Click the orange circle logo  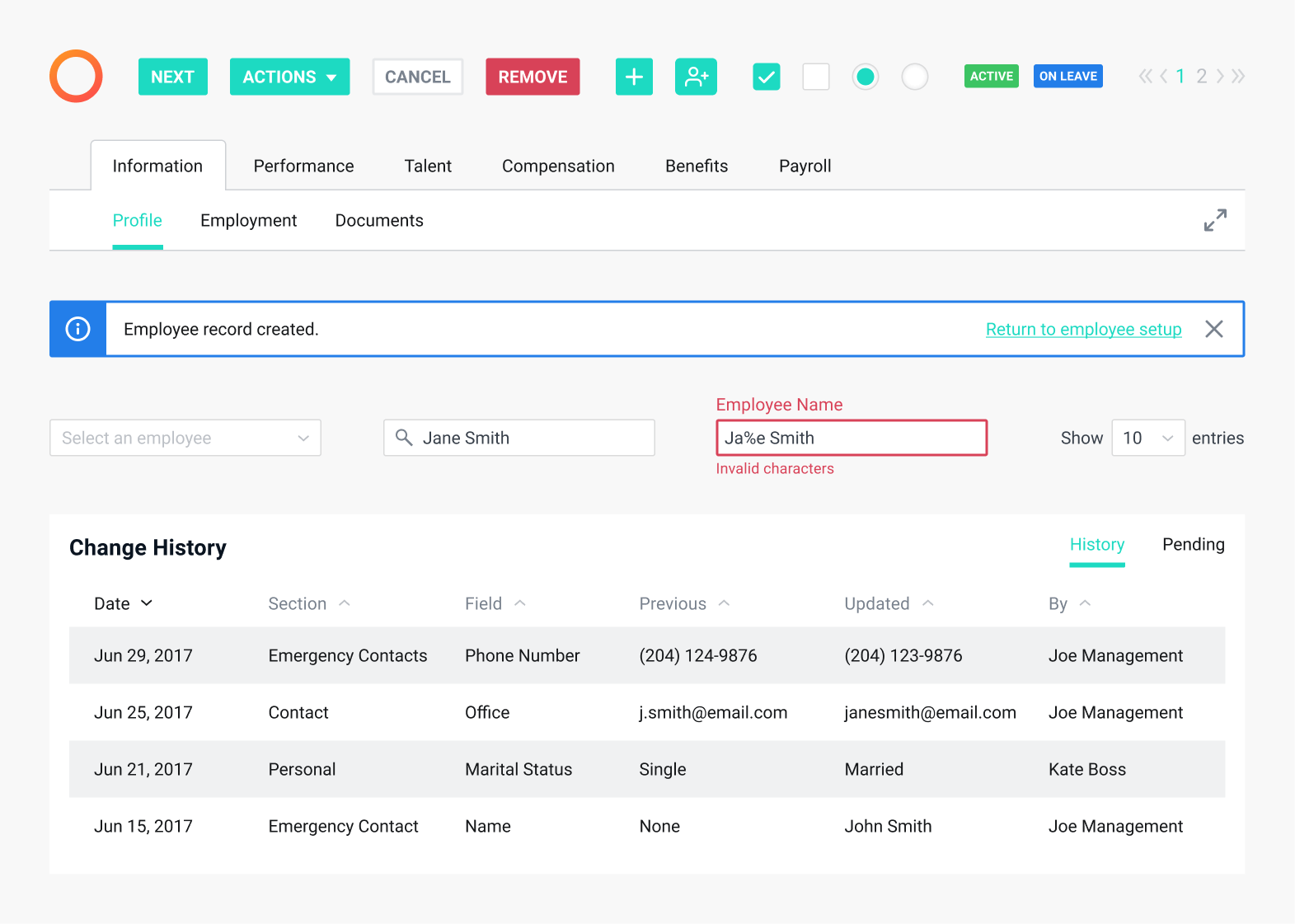76,77
